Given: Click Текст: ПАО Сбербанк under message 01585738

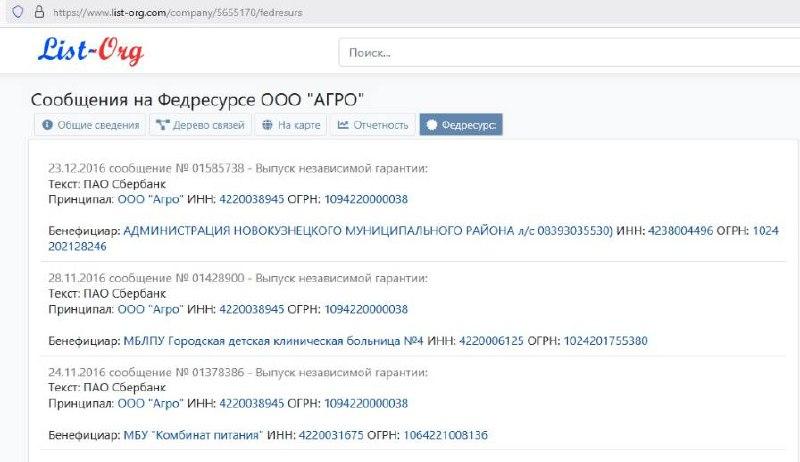Looking at the screenshot, I should point(107,184).
